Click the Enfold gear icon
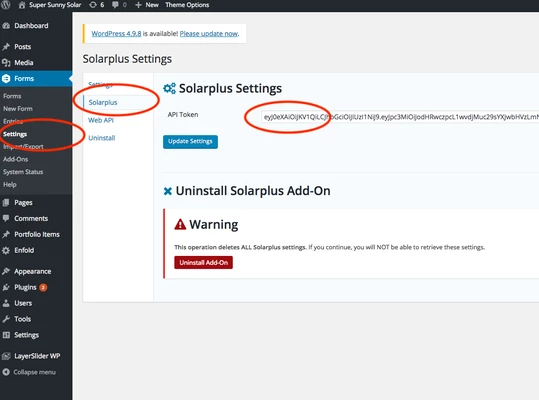Viewport: 539px width, 400px height. 6,250
